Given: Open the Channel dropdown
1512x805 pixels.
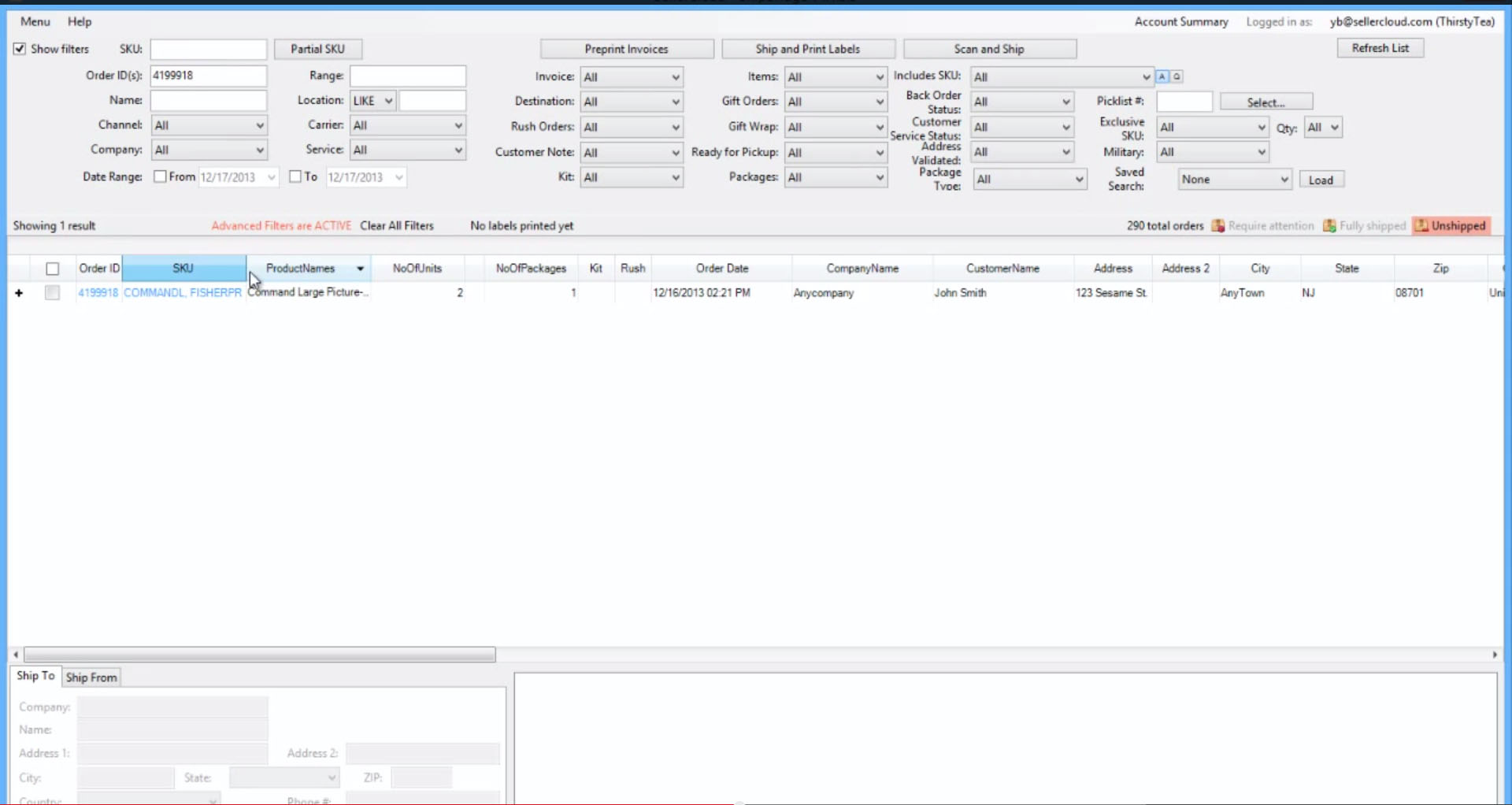Looking at the screenshot, I should coord(209,125).
